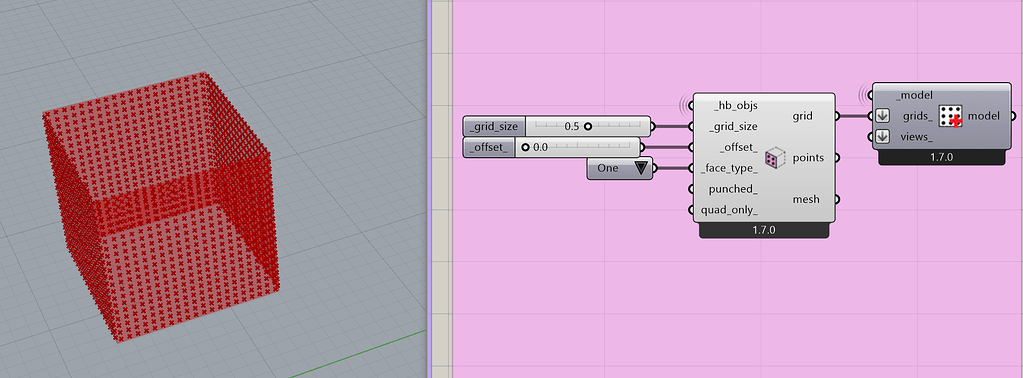Screen dimensions: 1023x378
Task: Click the Assign Grids and Views component icon
Action: 951,116
